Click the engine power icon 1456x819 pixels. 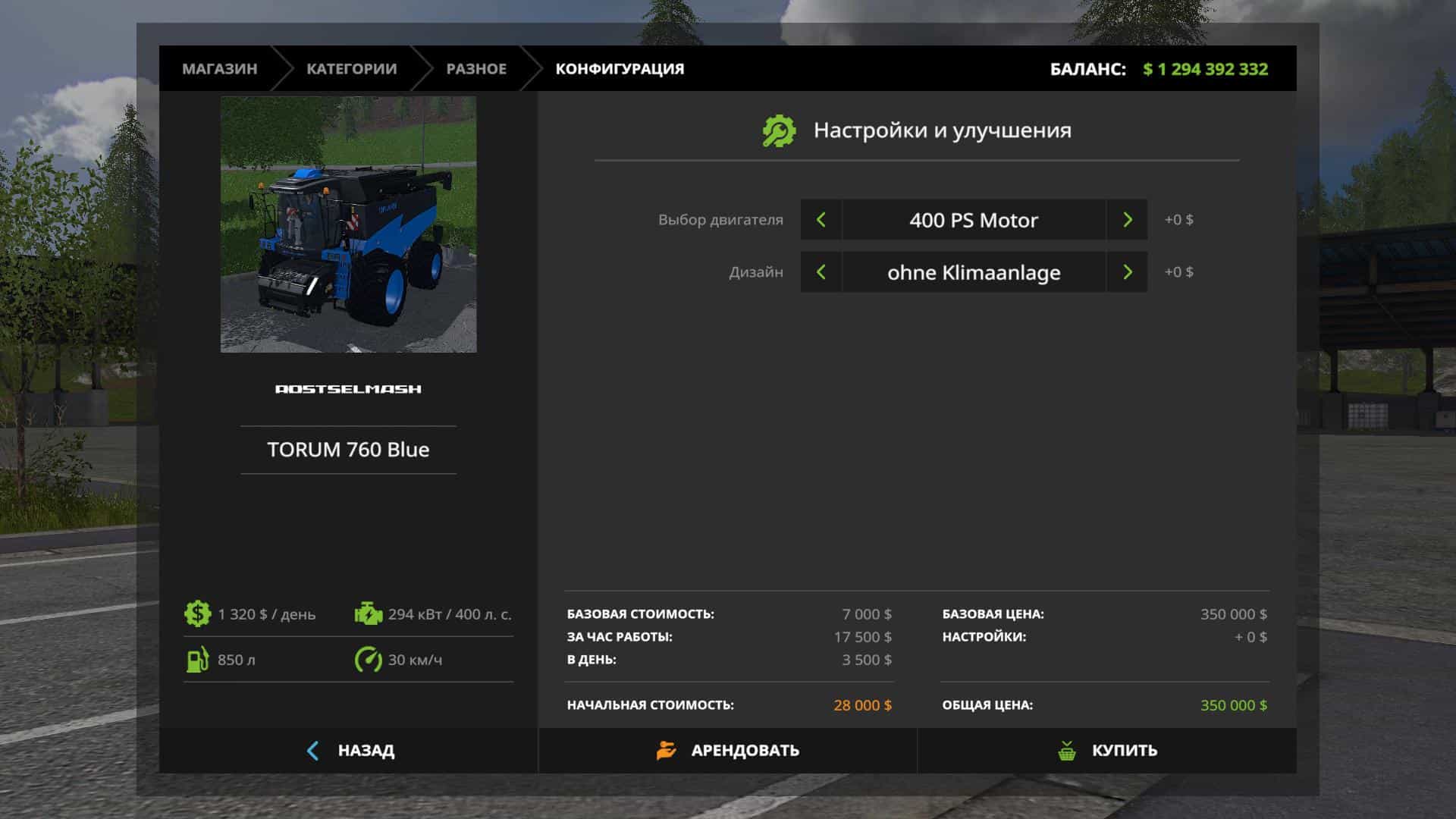[369, 613]
